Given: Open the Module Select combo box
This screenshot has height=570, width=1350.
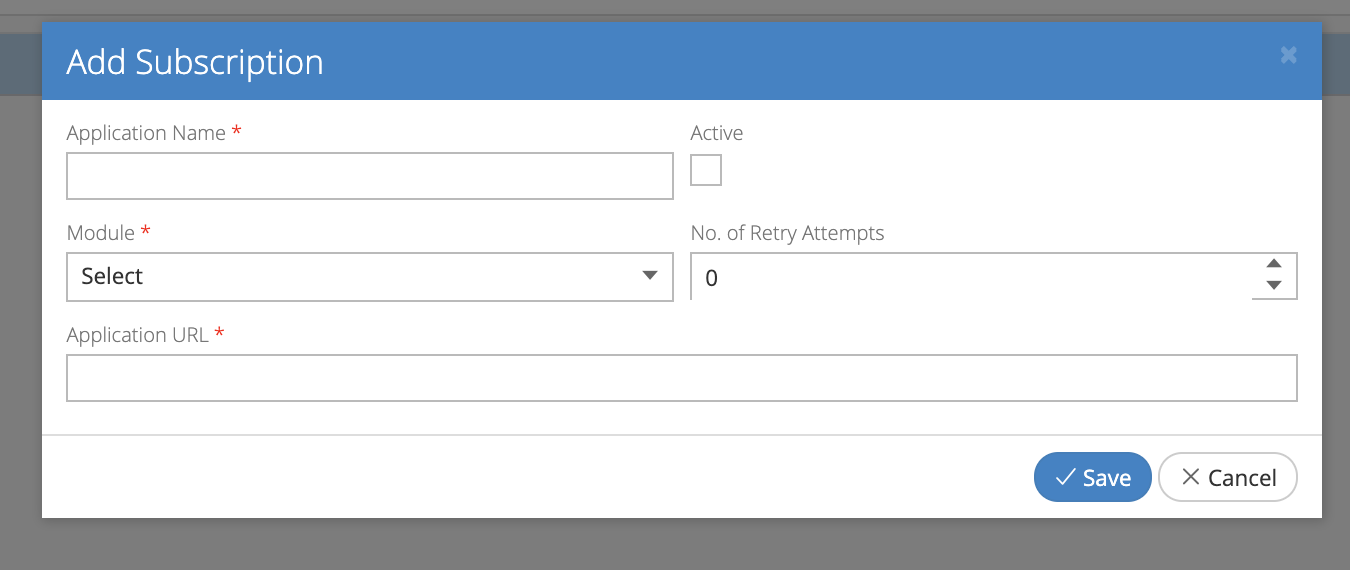Looking at the screenshot, I should (x=370, y=277).
